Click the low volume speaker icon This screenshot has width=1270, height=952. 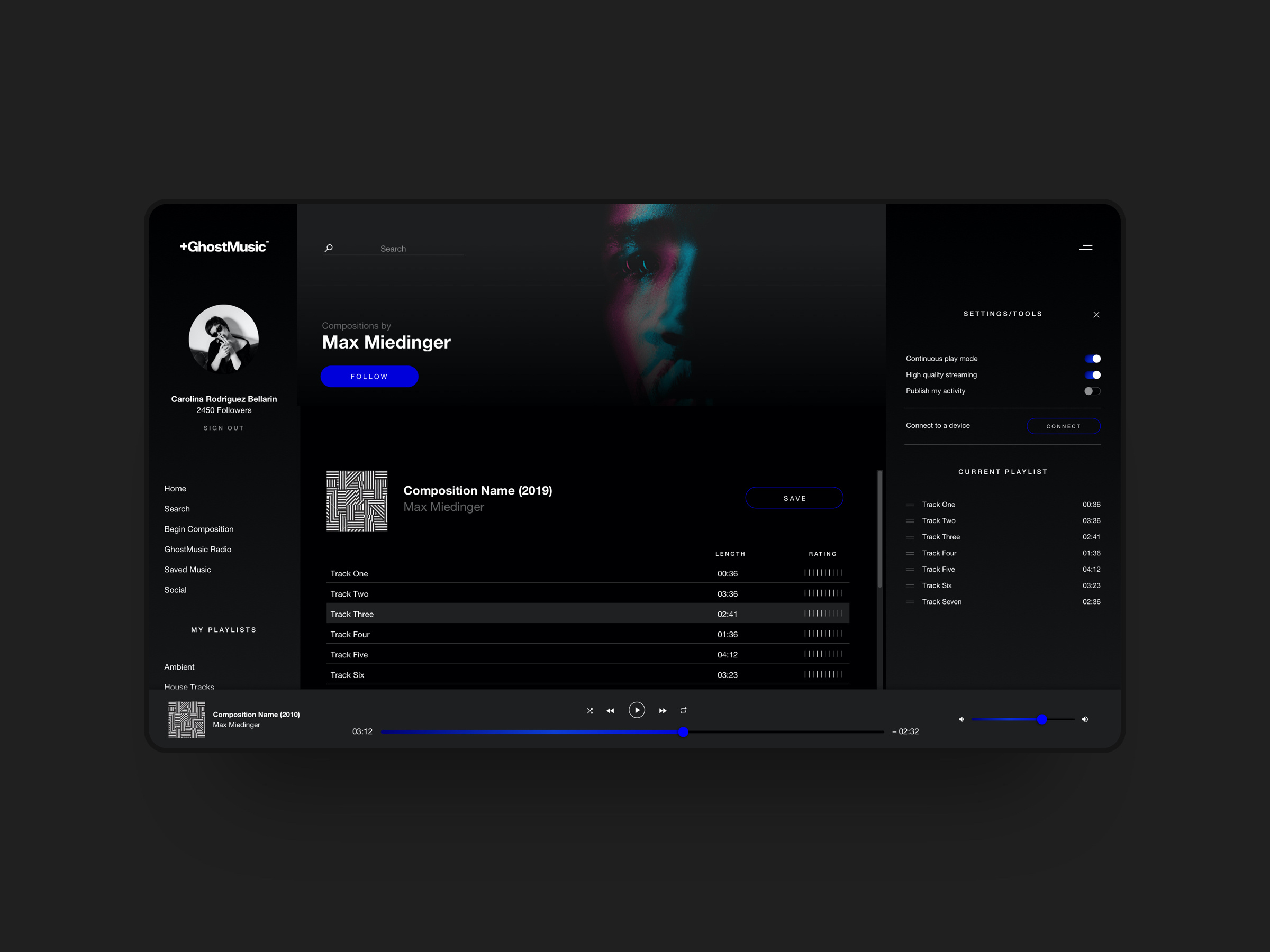click(961, 719)
